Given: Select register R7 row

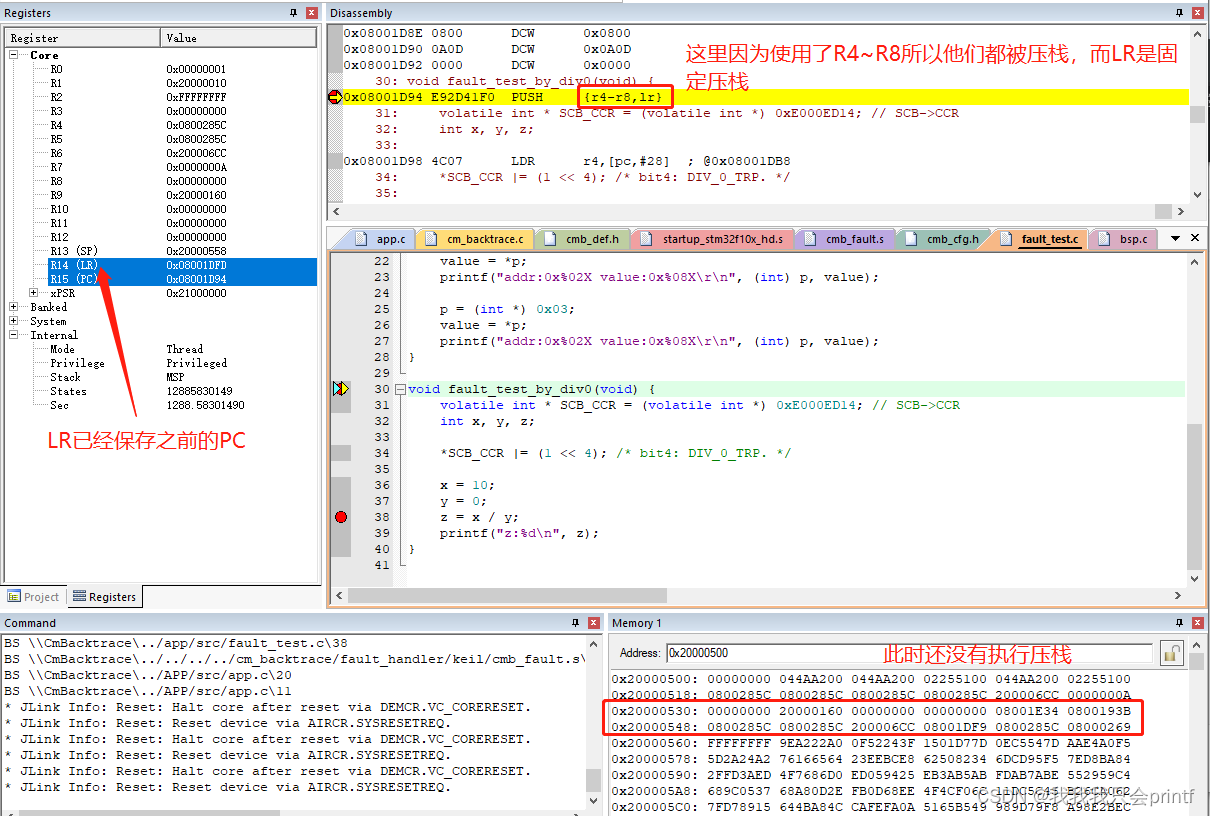Looking at the screenshot, I should click(x=160, y=167).
